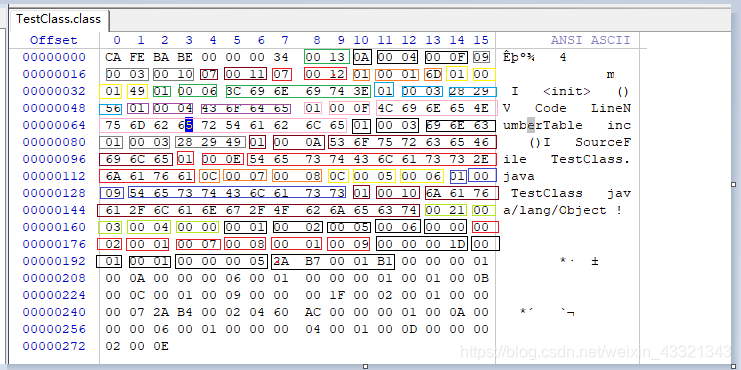Click column header 15 above hex bytes
This screenshot has width=741, height=370.
tap(481, 40)
